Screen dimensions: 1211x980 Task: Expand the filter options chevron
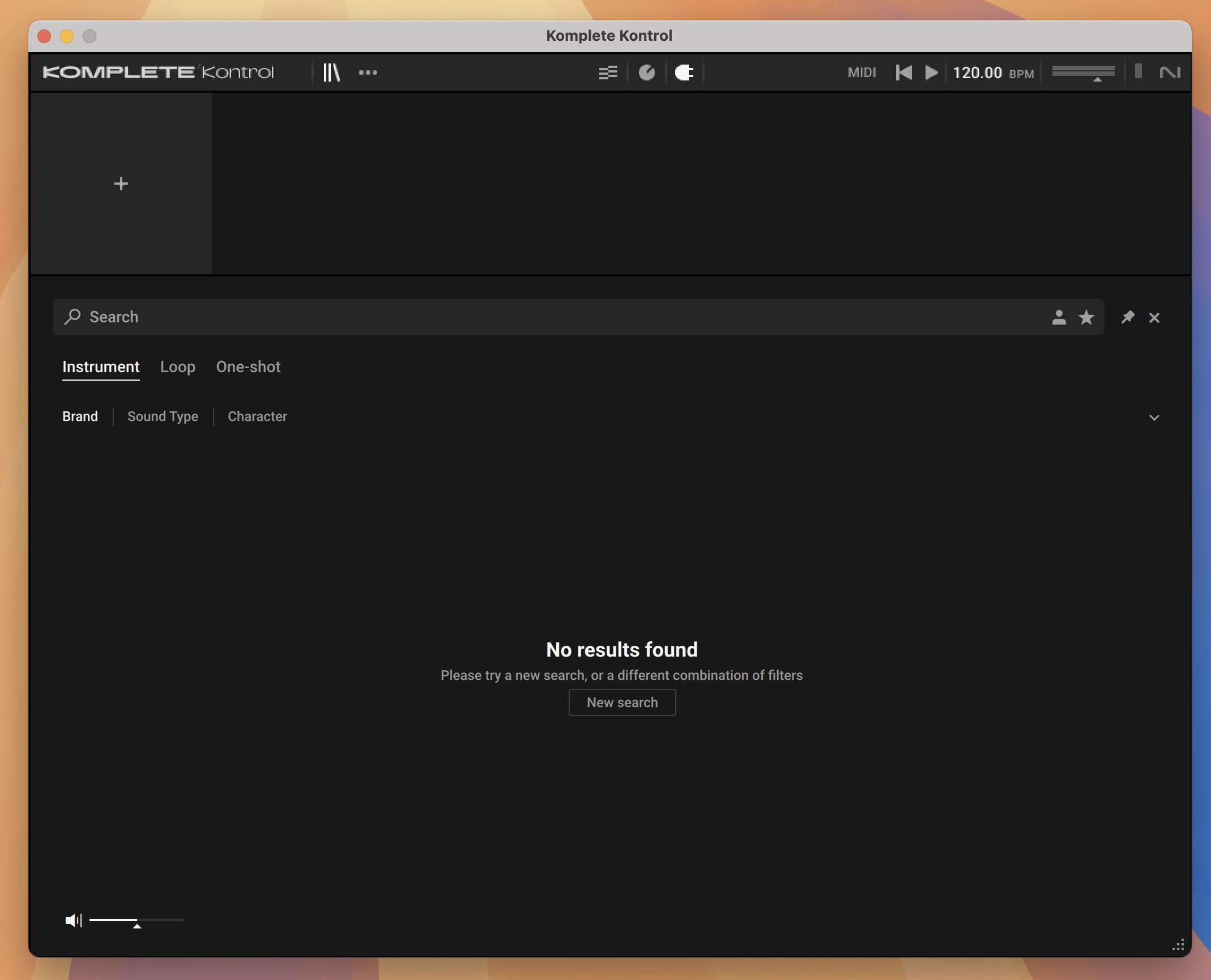pos(1154,417)
